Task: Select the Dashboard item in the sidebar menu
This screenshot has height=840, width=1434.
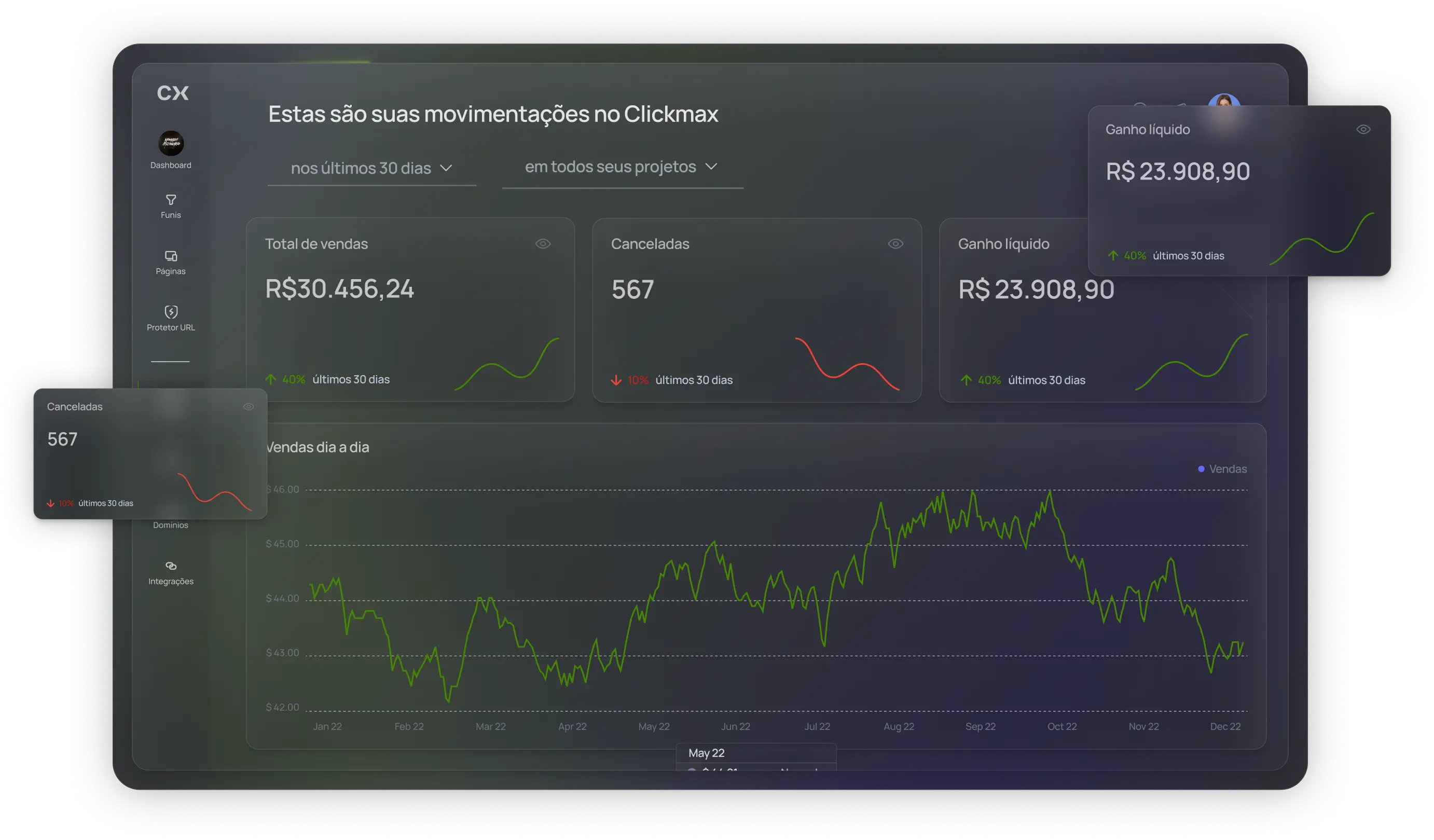Action: (x=171, y=165)
